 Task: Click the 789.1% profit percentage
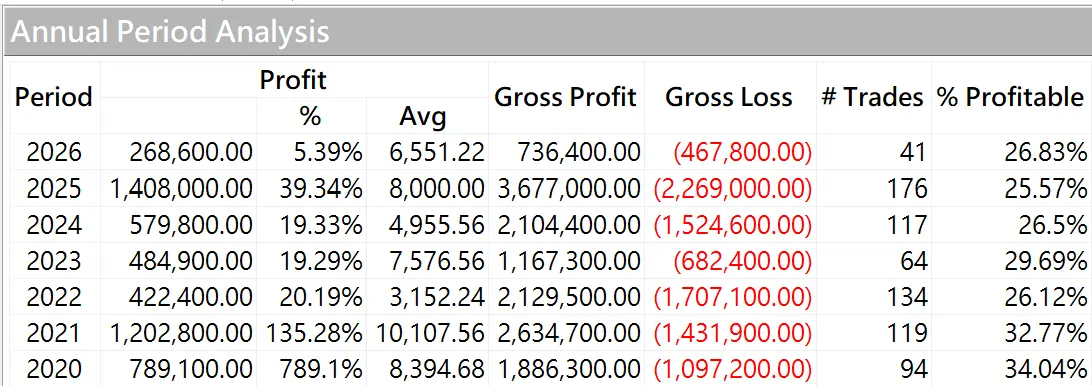pos(321,370)
